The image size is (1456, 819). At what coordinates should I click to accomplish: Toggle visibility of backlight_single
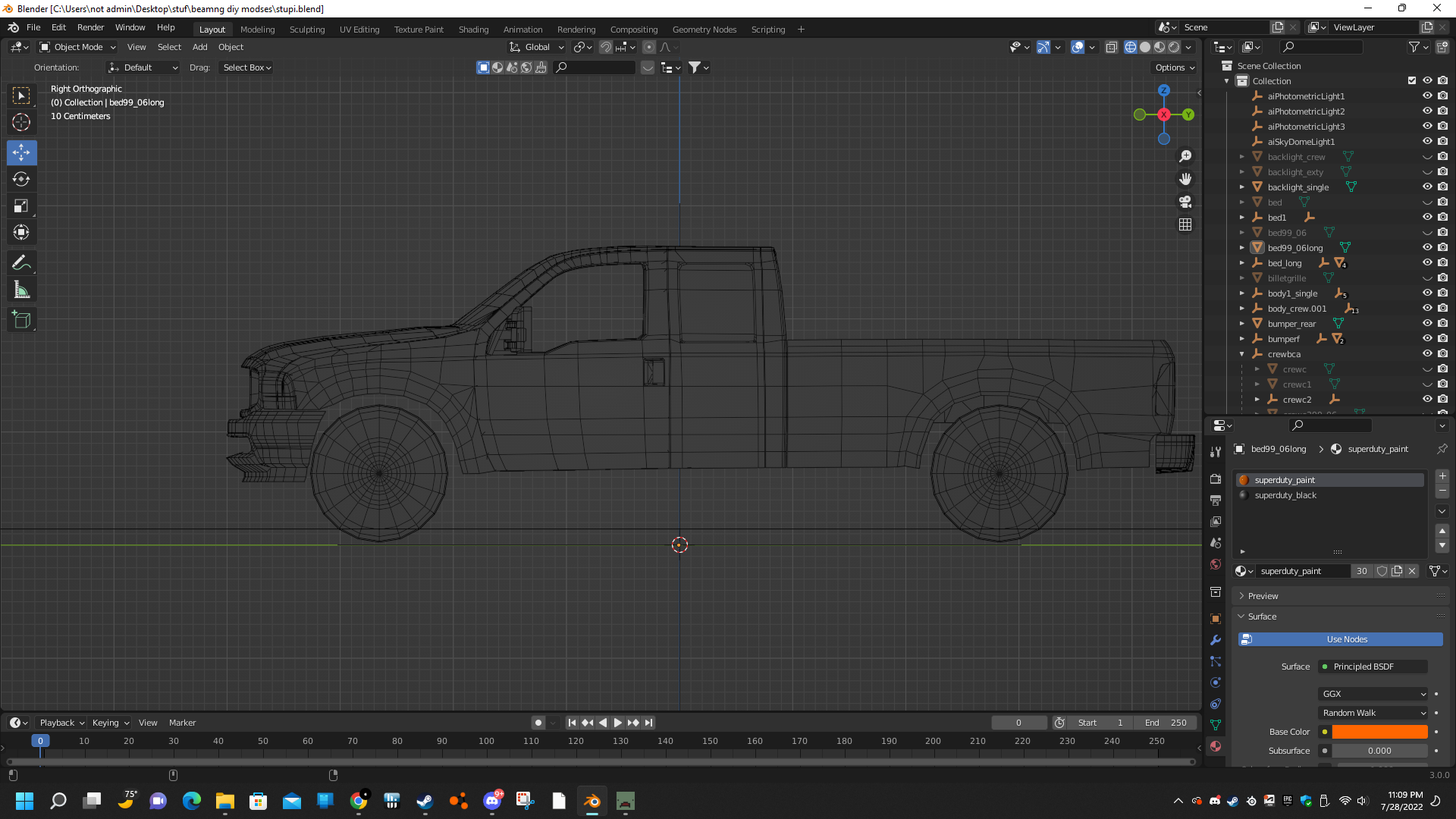coord(1426,187)
